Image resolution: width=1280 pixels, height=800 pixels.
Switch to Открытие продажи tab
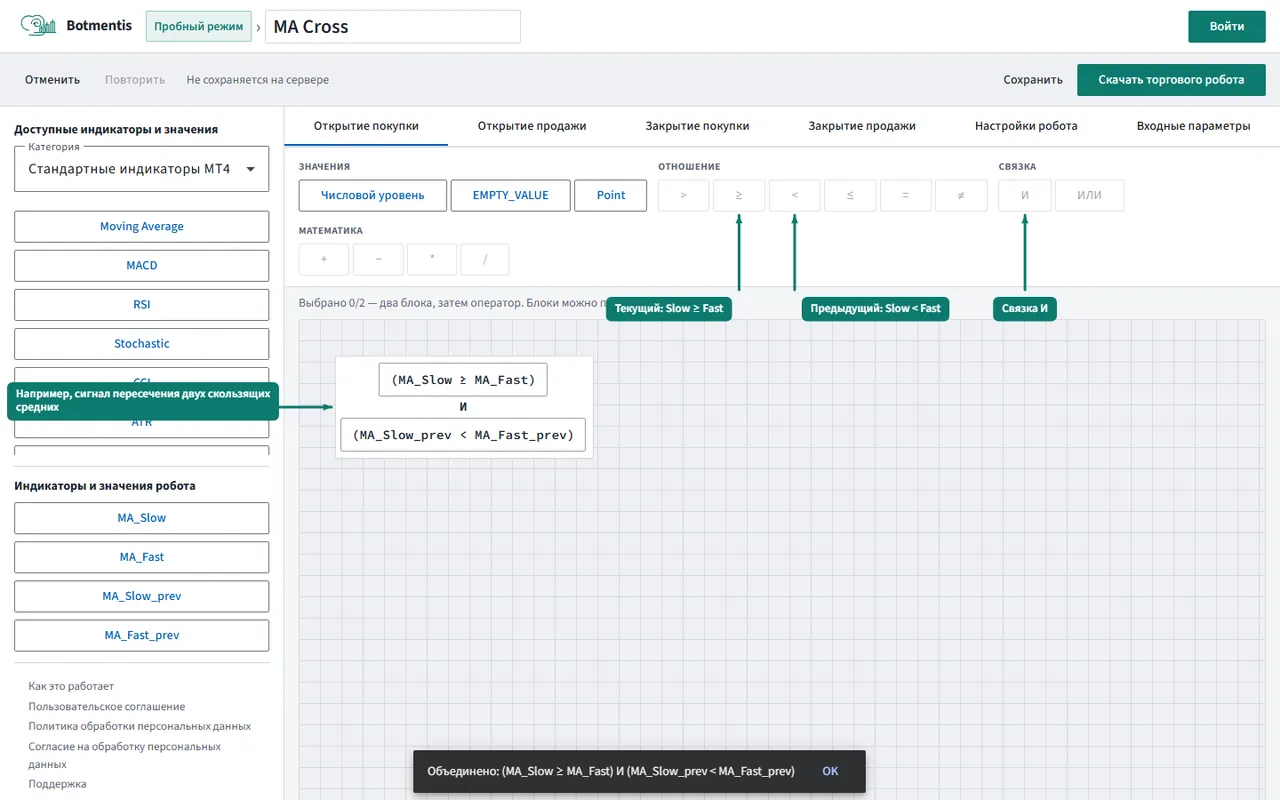[532, 126]
